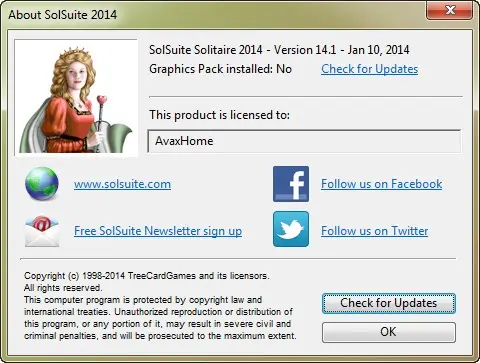Click the globe website icon
The height and width of the screenshot is (363, 480).
tap(42, 184)
